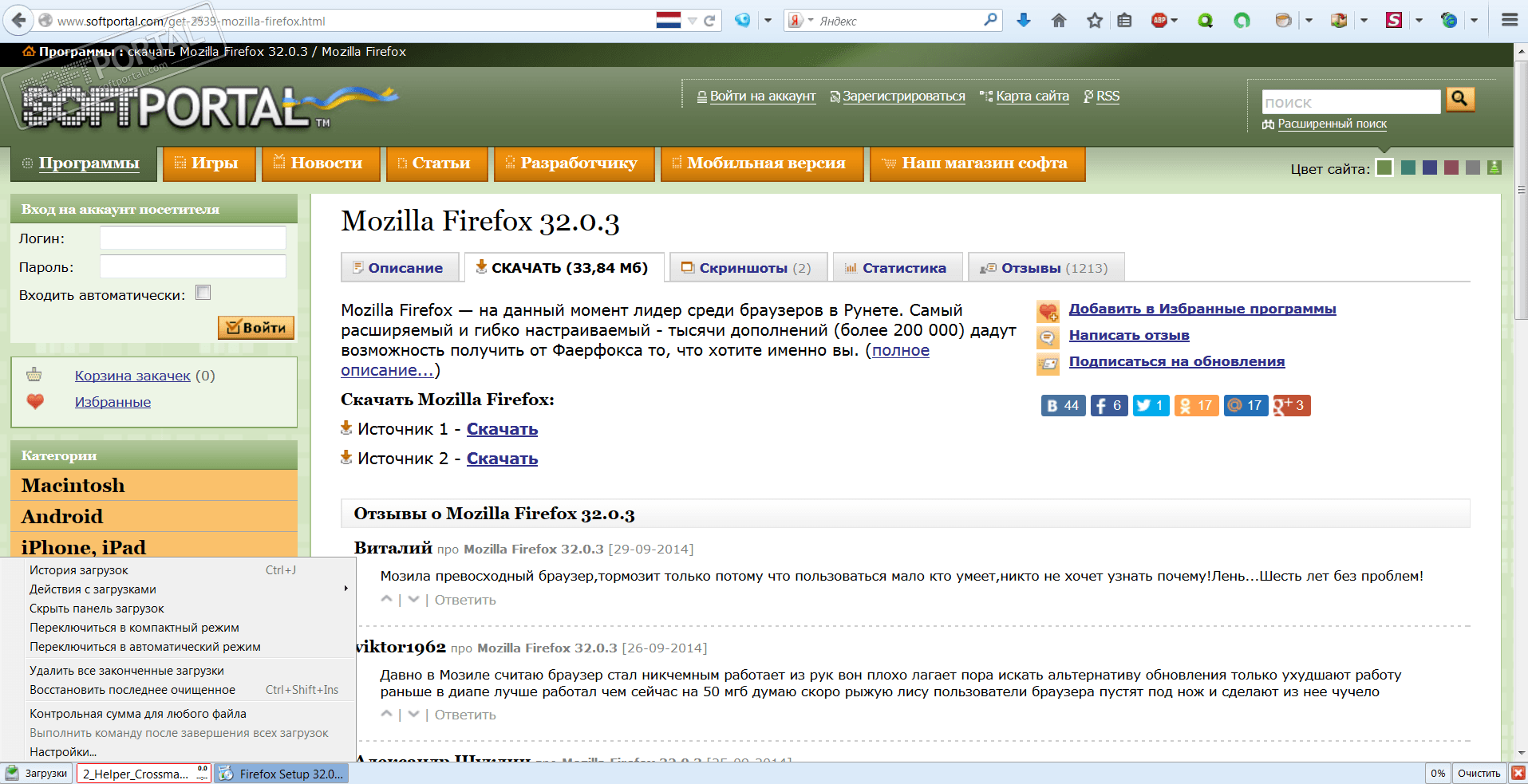Open the Загрузки button in status bar
This screenshot has height=784, width=1528.
pyautogui.click(x=38, y=773)
